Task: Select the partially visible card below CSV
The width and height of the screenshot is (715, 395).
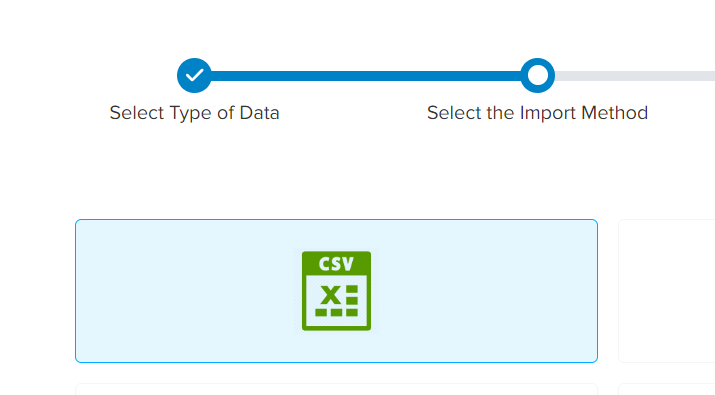Action: coord(337,389)
